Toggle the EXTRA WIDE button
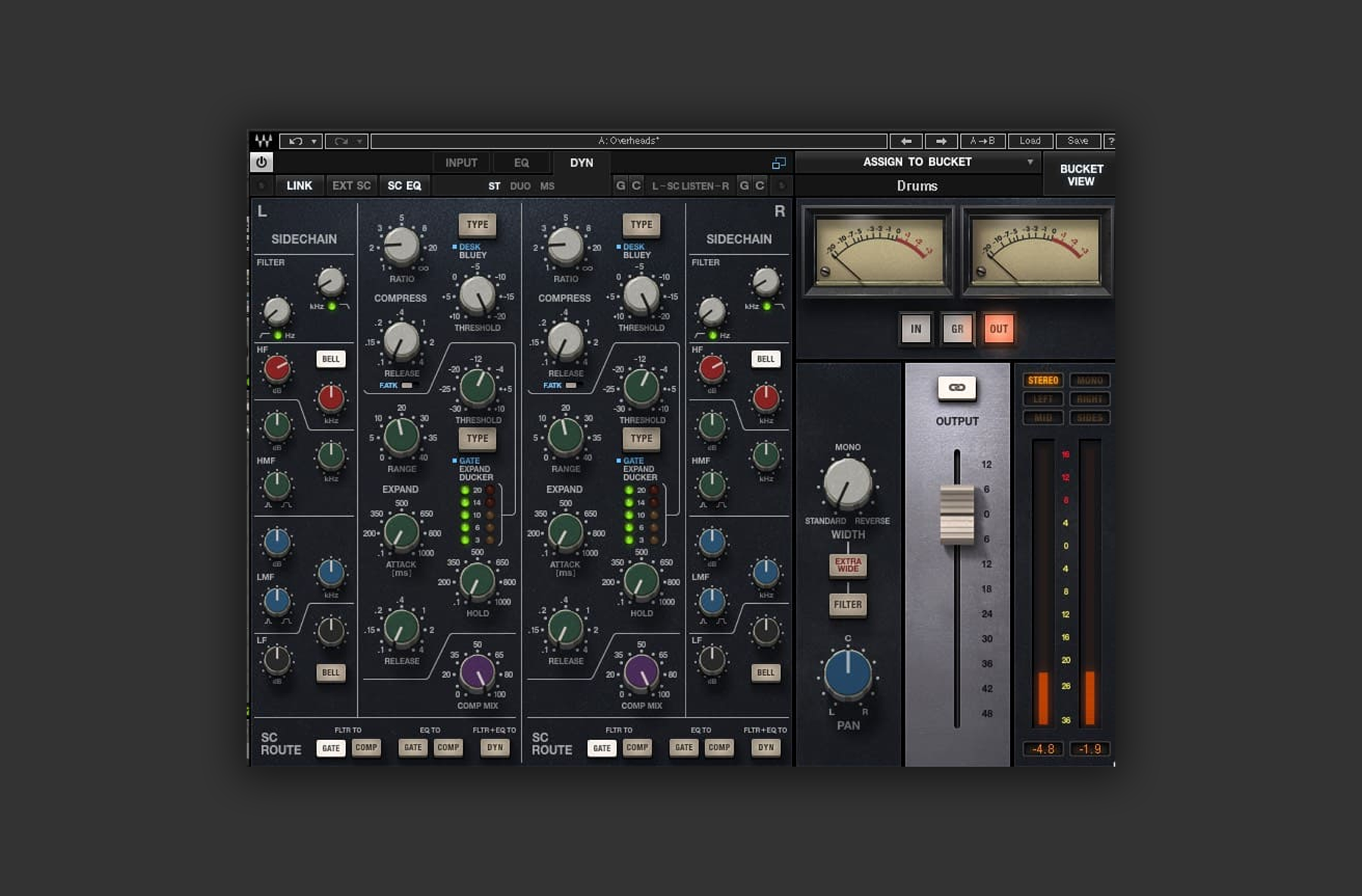 (847, 565)
